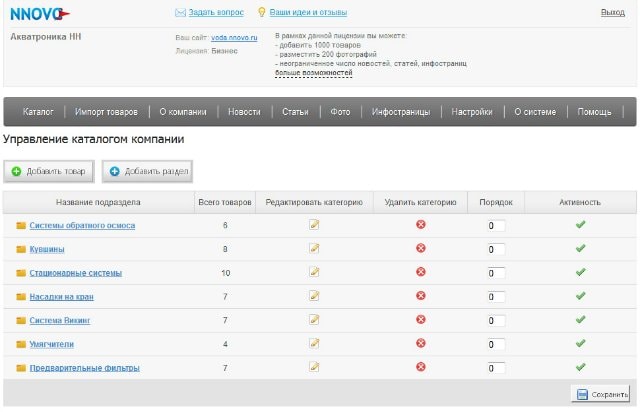Toggle activity checkmark for Система Викинг
This screenshot has height=412, width=640.
(580, 320)
